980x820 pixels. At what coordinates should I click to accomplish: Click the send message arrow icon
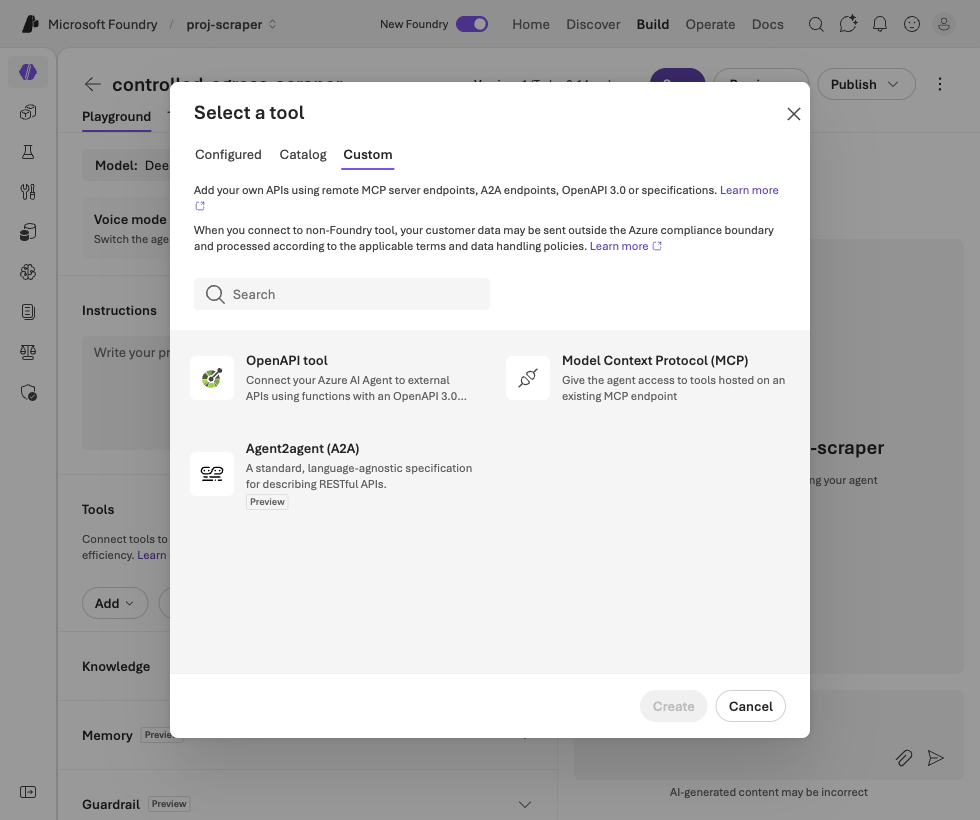tap(935, 758)
